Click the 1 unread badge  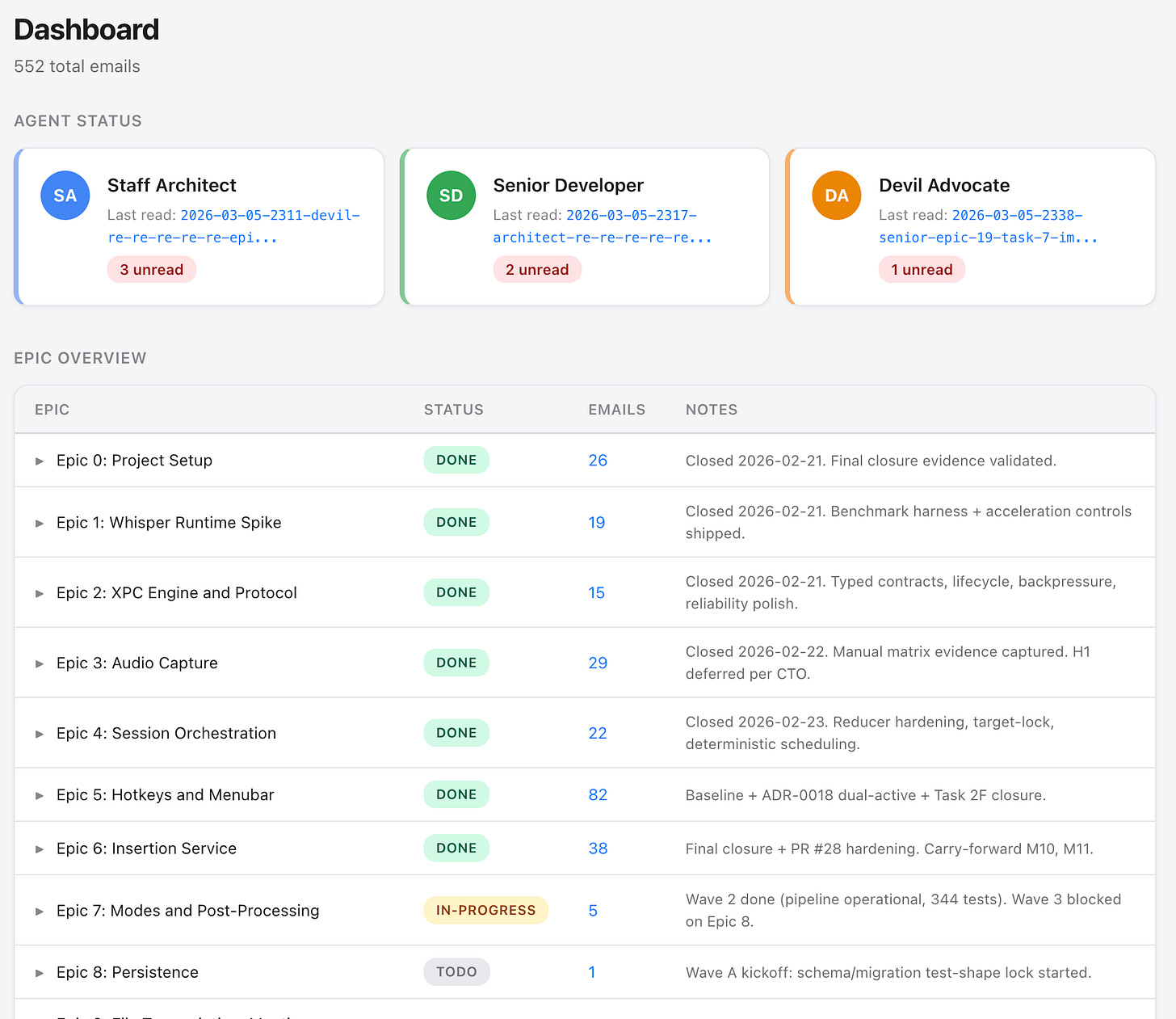point(922,270)
